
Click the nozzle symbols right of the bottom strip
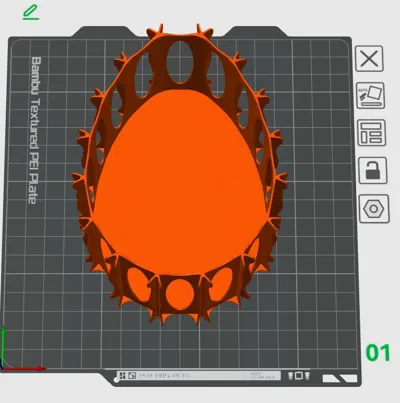click(299, 376)
